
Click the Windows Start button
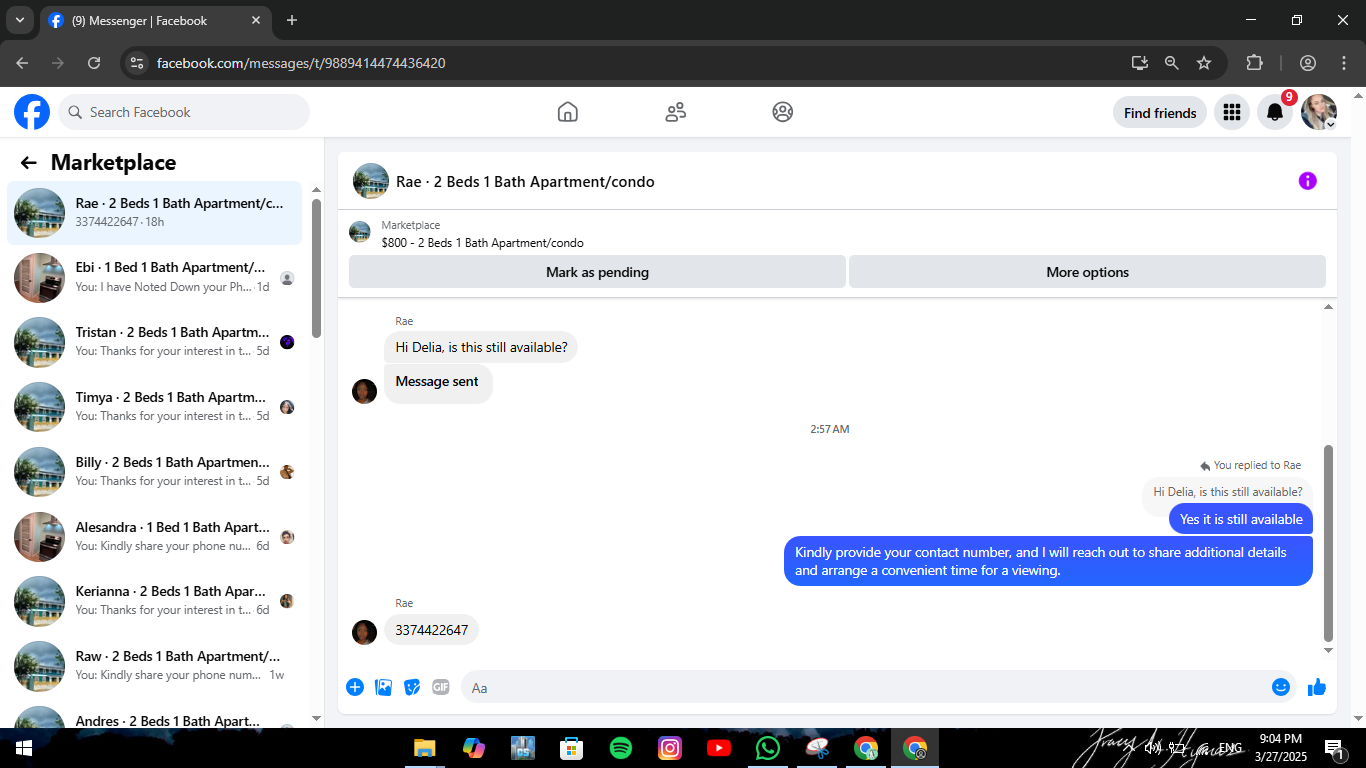(x=23, y=748)
